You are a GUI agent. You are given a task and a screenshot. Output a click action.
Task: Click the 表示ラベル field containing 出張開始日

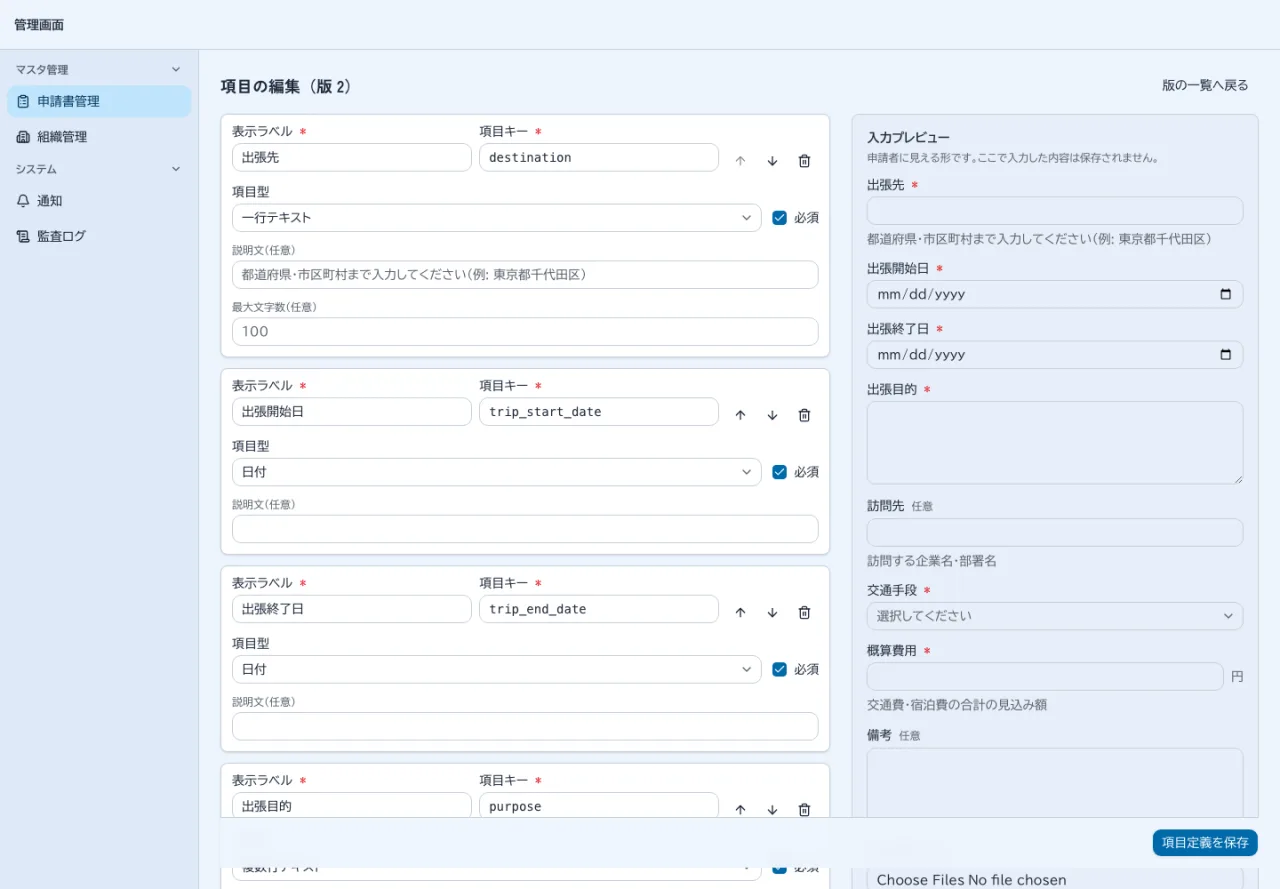pyautogui.click(x=352, y=412)
